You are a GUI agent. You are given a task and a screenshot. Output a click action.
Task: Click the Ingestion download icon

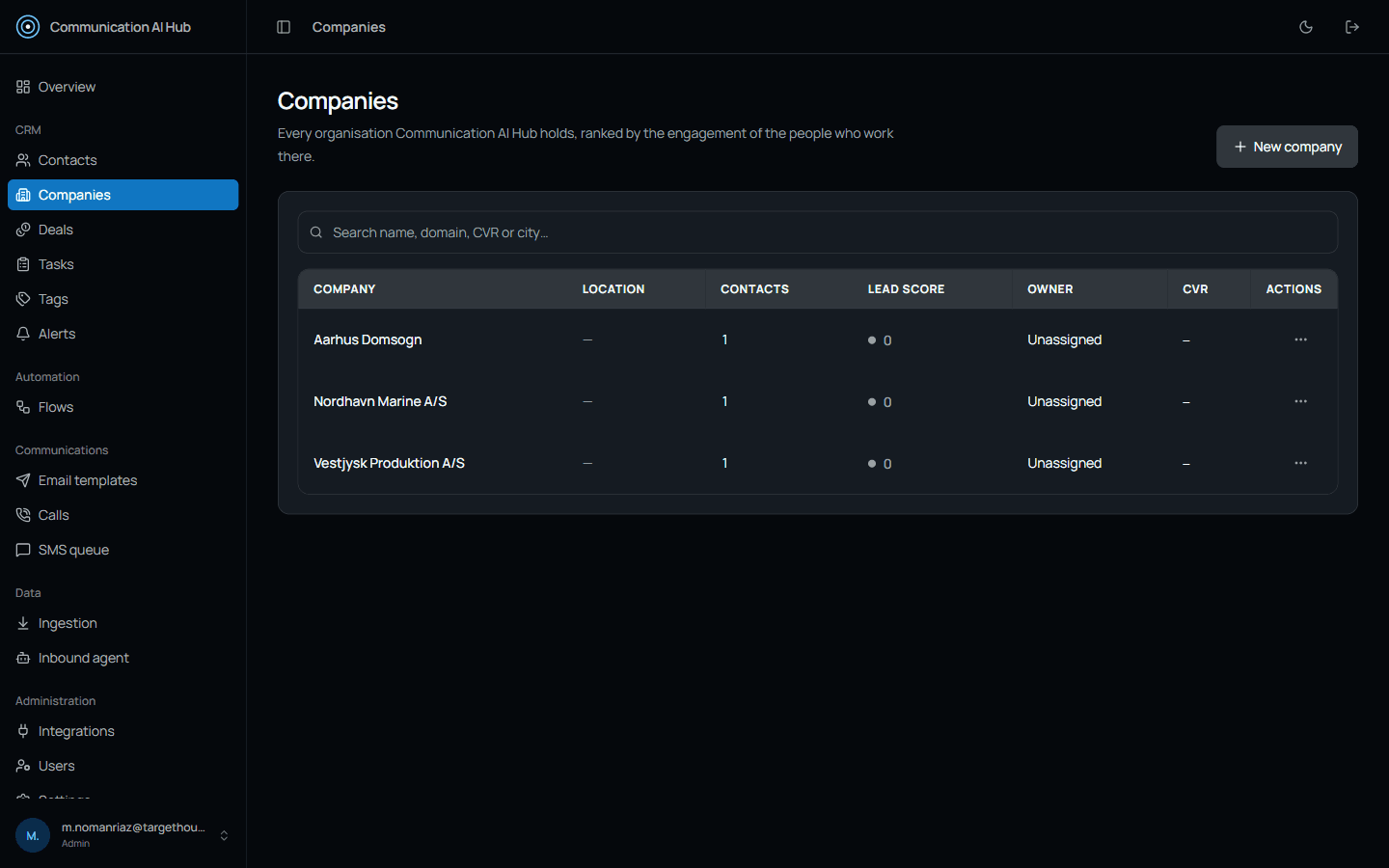pyautogui.click(x=23, y=623)
